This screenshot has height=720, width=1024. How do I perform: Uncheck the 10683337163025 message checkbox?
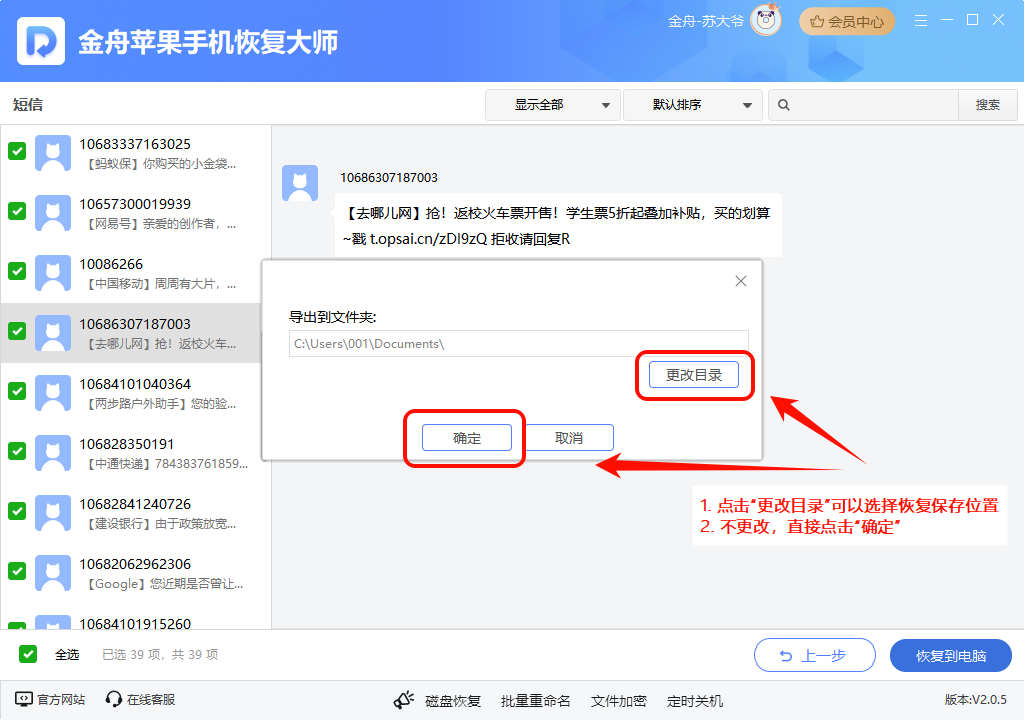17,151
